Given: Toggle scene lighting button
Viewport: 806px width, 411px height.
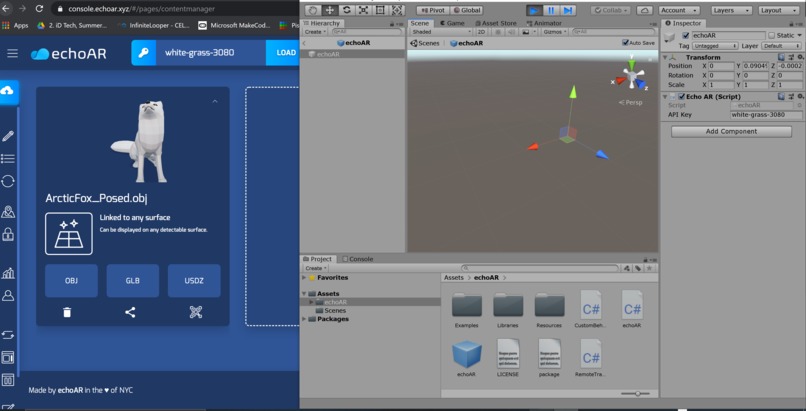Looking at the screenshot, I should (x=498, y=32).
